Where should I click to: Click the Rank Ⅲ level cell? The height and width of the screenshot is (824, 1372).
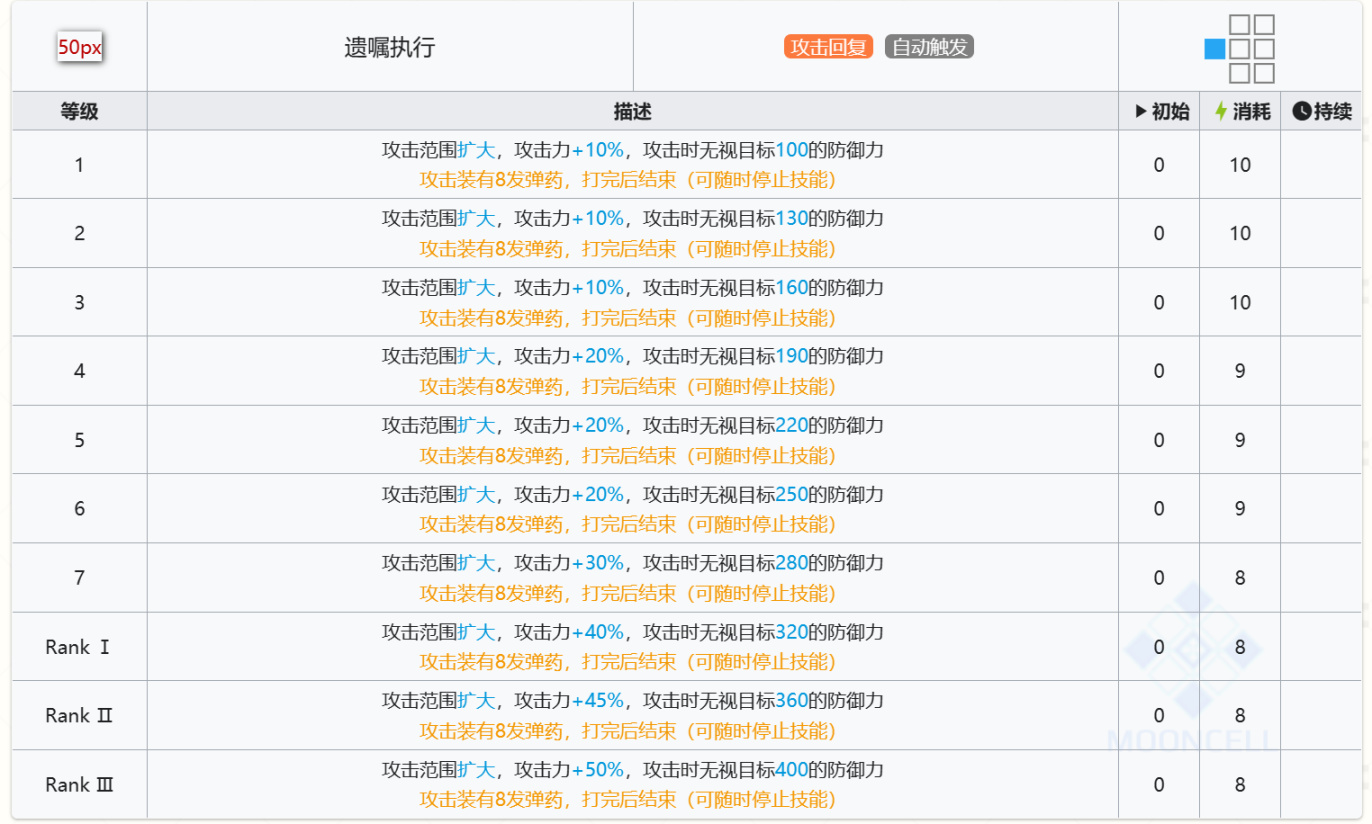79,785
